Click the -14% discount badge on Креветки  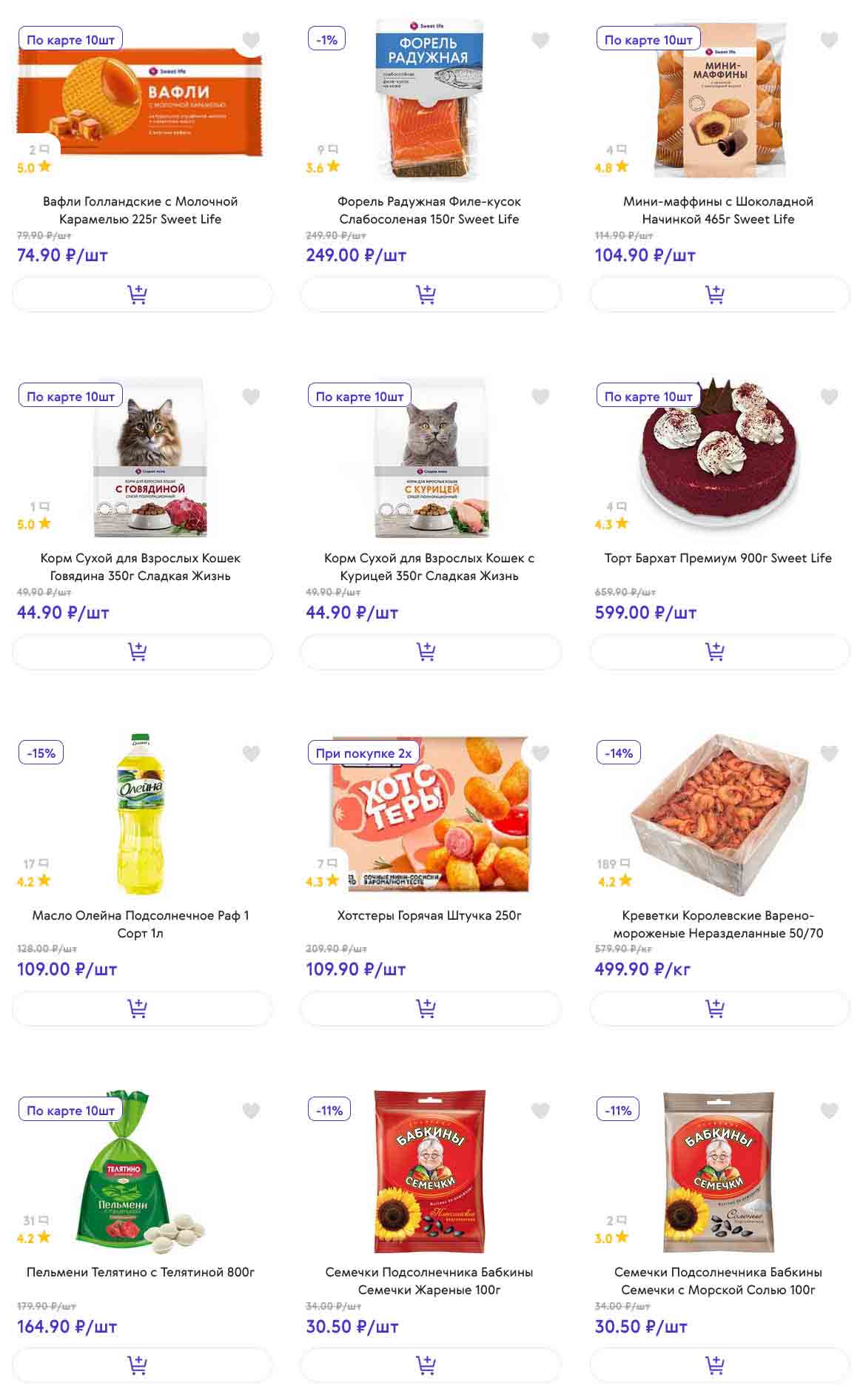click(x=619, y=753)
